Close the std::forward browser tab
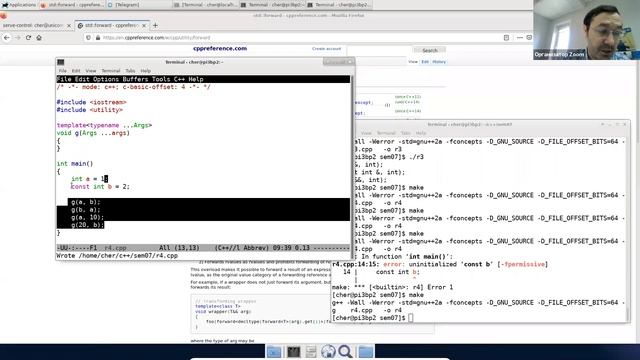The height and width of the screenshot is (360, 640). tap(144, 25)
